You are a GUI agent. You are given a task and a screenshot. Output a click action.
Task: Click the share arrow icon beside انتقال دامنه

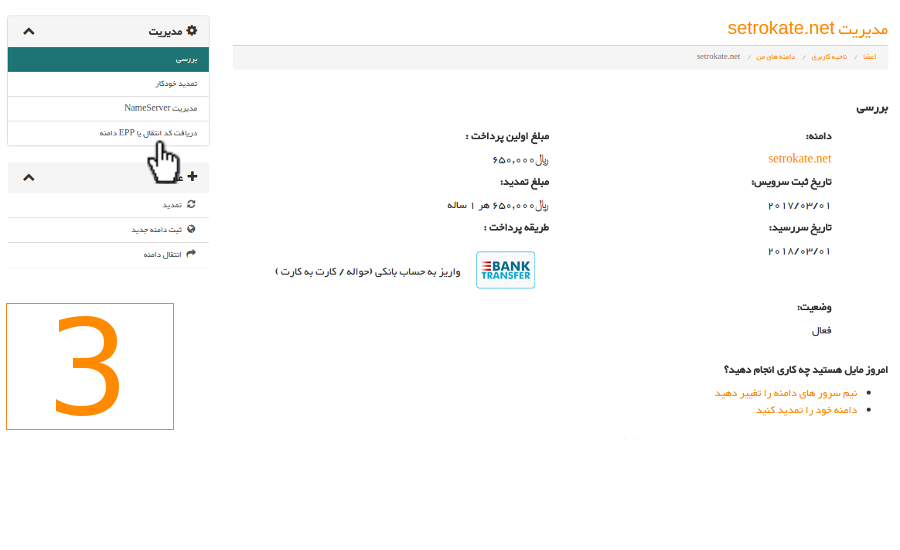[191, 253]
